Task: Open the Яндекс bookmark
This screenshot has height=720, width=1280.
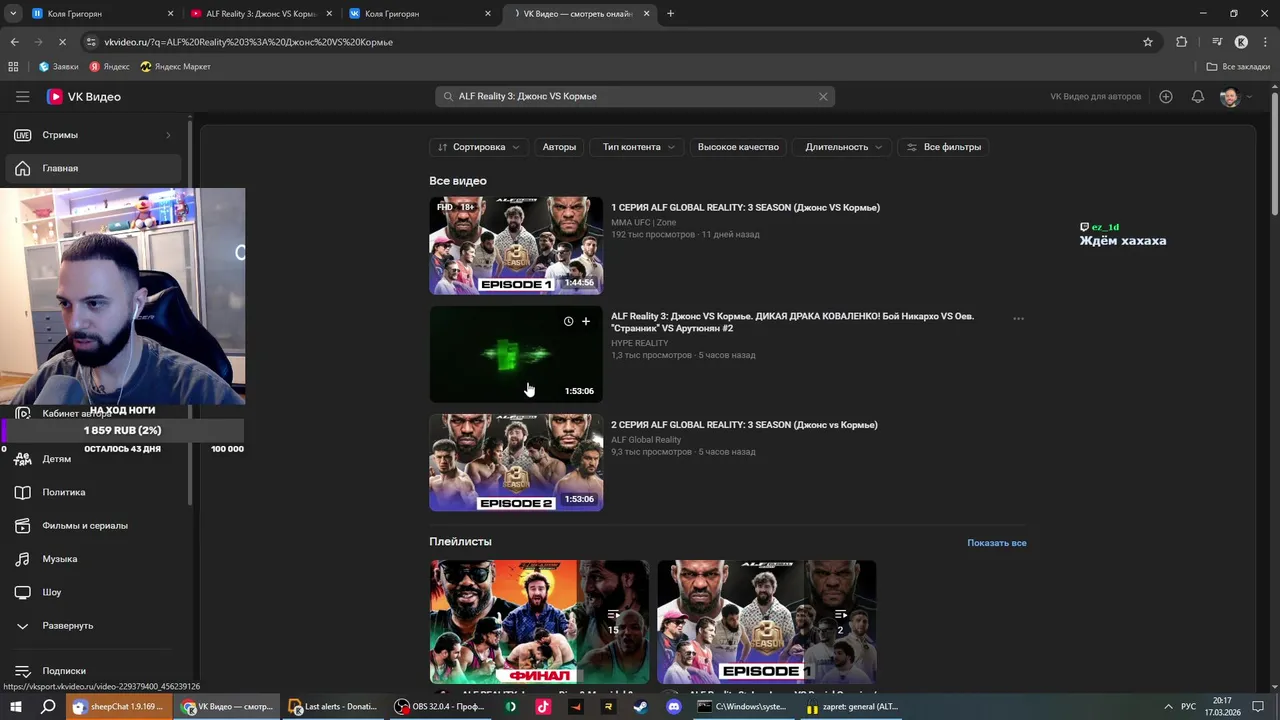Action: click(109, 67)
